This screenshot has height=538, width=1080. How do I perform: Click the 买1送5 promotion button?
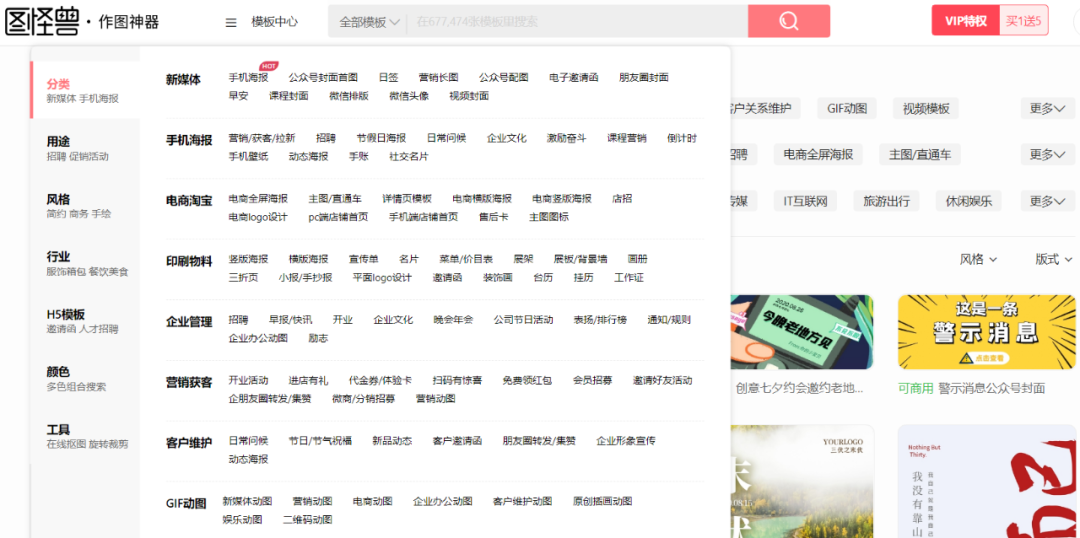pyautogui.click(x=1024, y=21)
